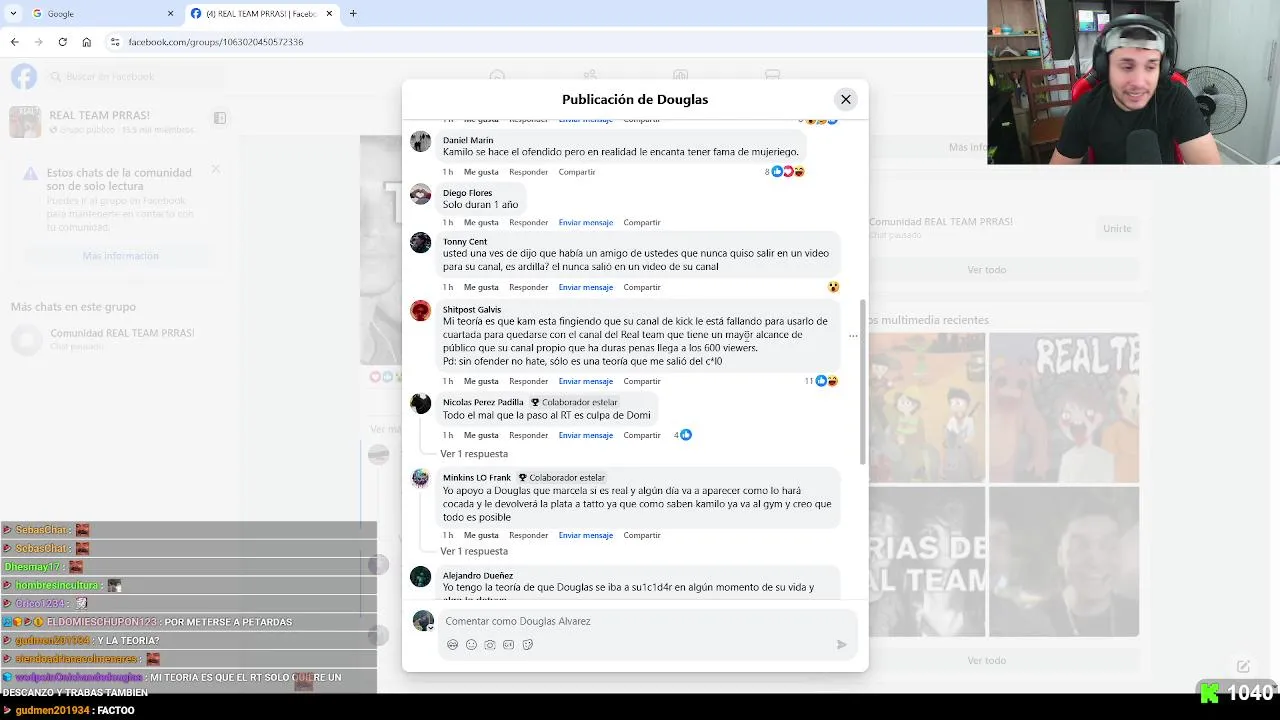Screen dimensions: 1280x720
Task: Open more options for Shitpost Galvis comment
Action: click(x=853, y=335)
